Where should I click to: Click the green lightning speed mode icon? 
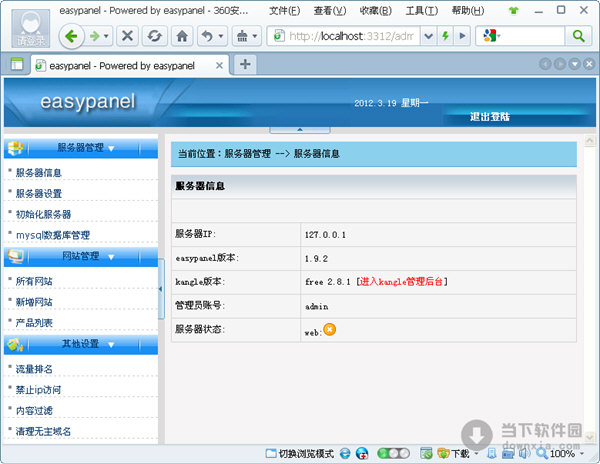click(x=445, y=36)
